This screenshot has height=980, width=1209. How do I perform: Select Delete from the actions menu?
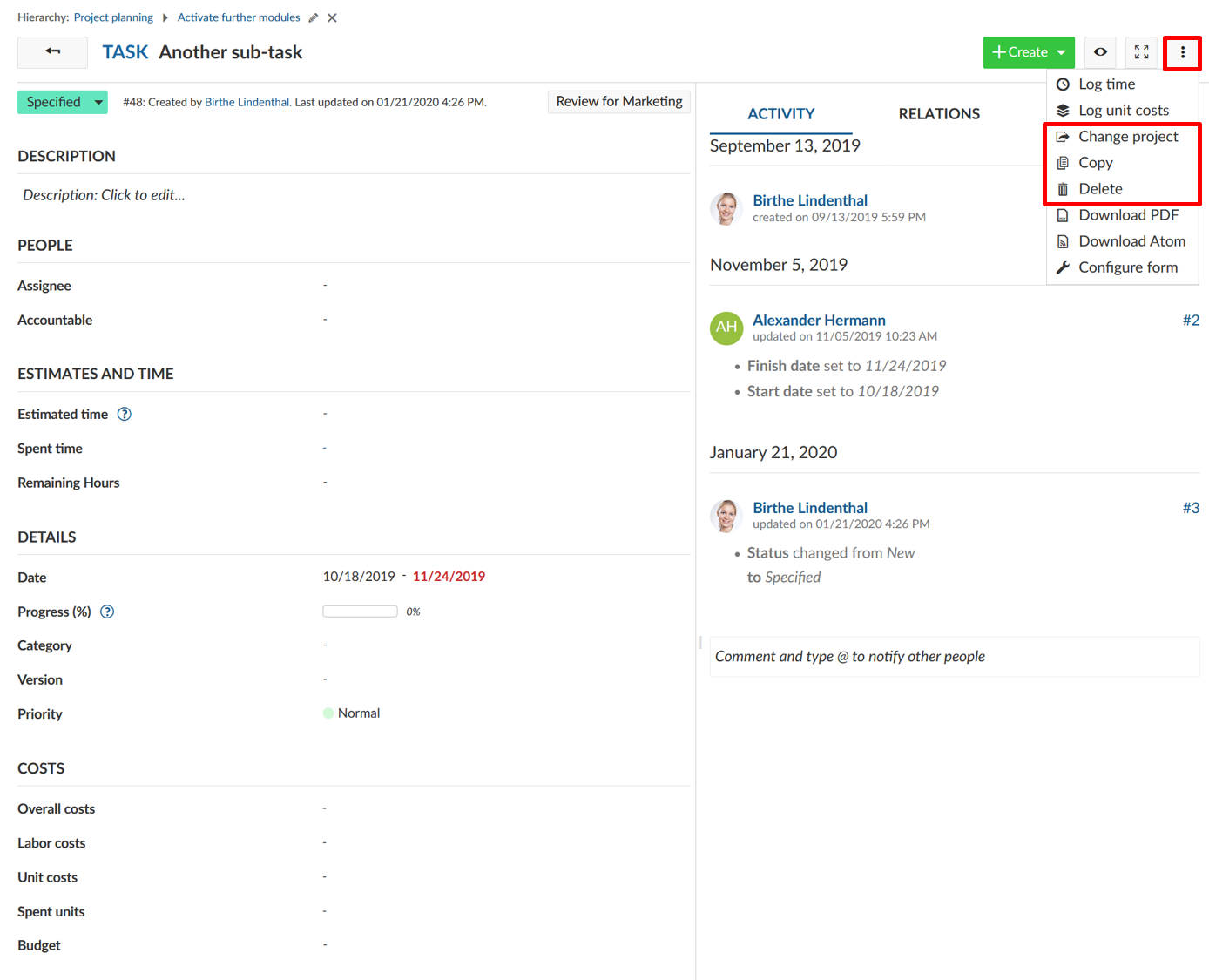coord(1099,188)
